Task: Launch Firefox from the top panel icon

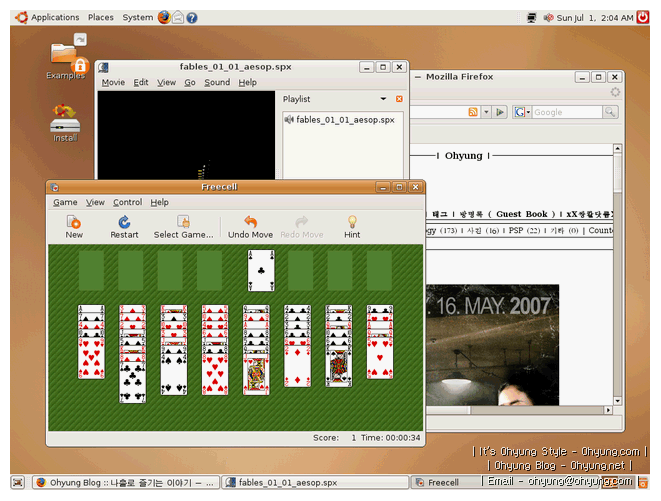Action: pyautogui.click(x=164, y=17)
